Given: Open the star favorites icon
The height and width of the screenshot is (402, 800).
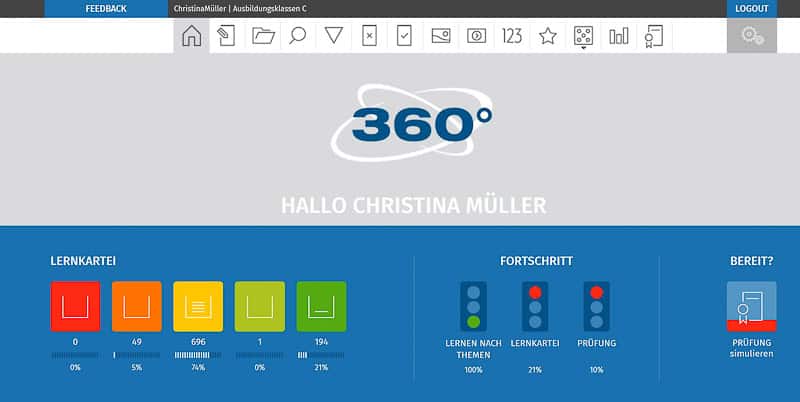Looking at the screenshot, I should tap(548, 36).
